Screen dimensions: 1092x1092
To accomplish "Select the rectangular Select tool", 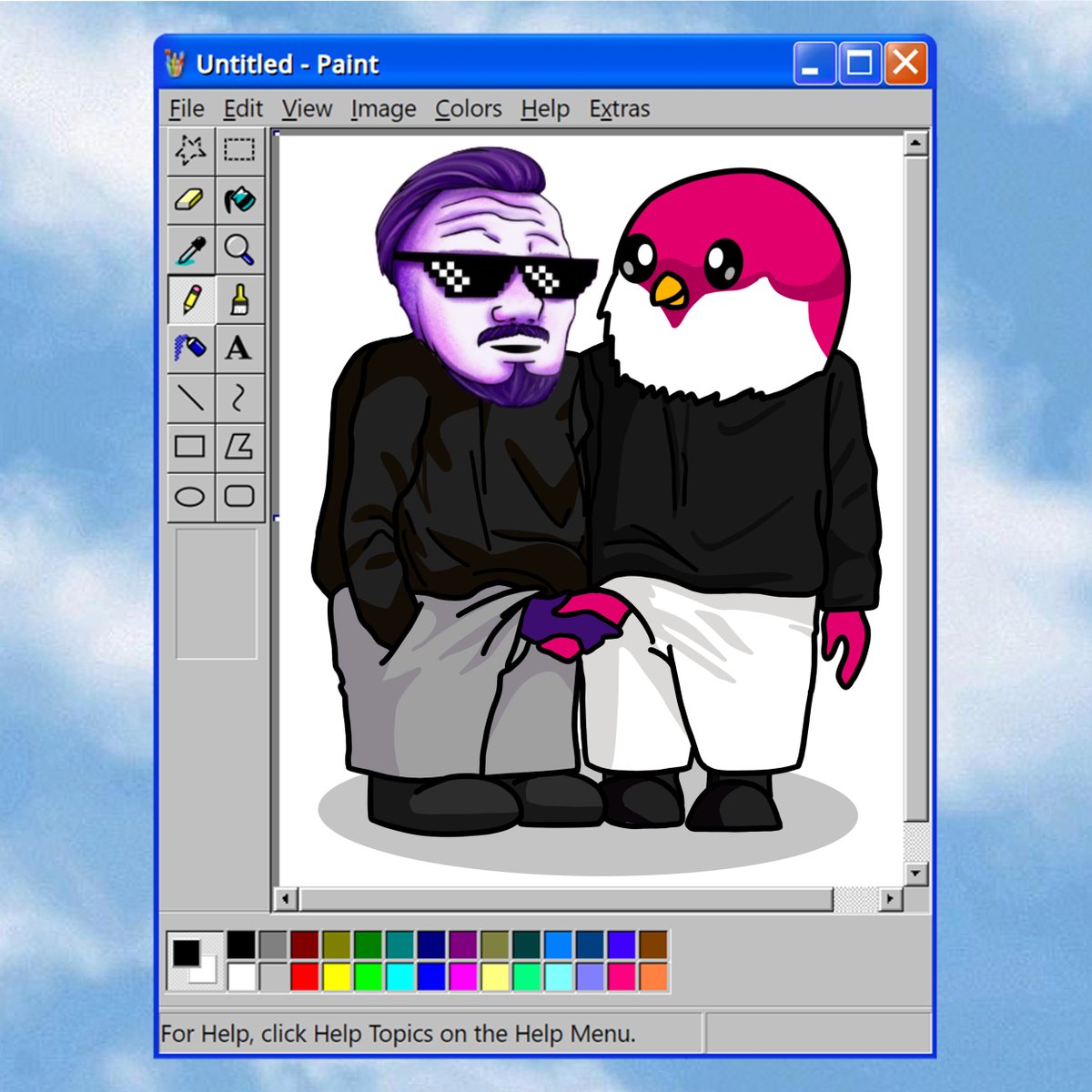I will (239, 150).
